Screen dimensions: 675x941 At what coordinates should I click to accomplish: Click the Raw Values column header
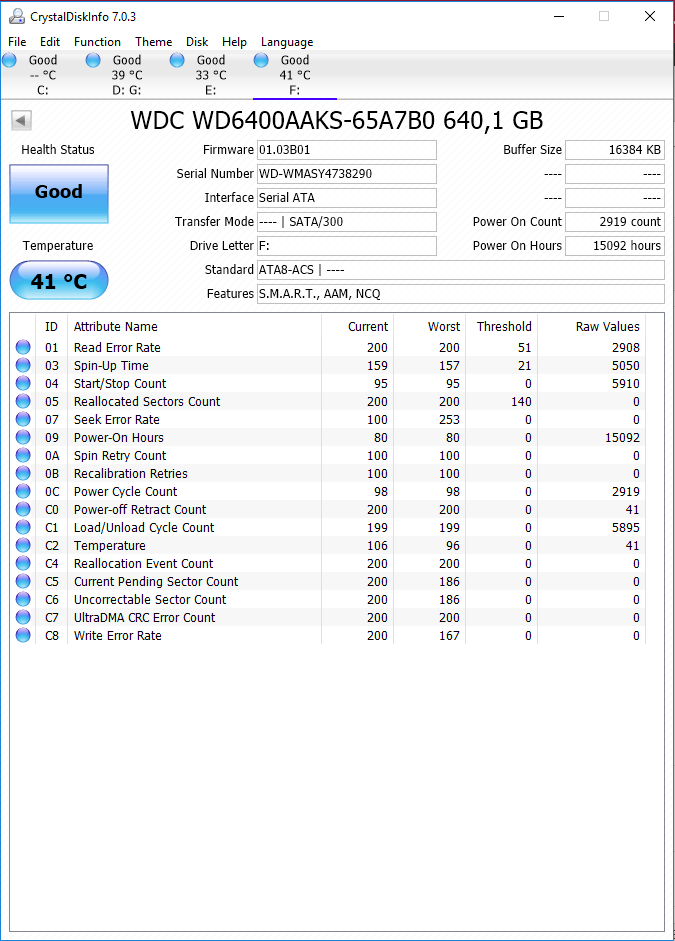click(608, 326)
